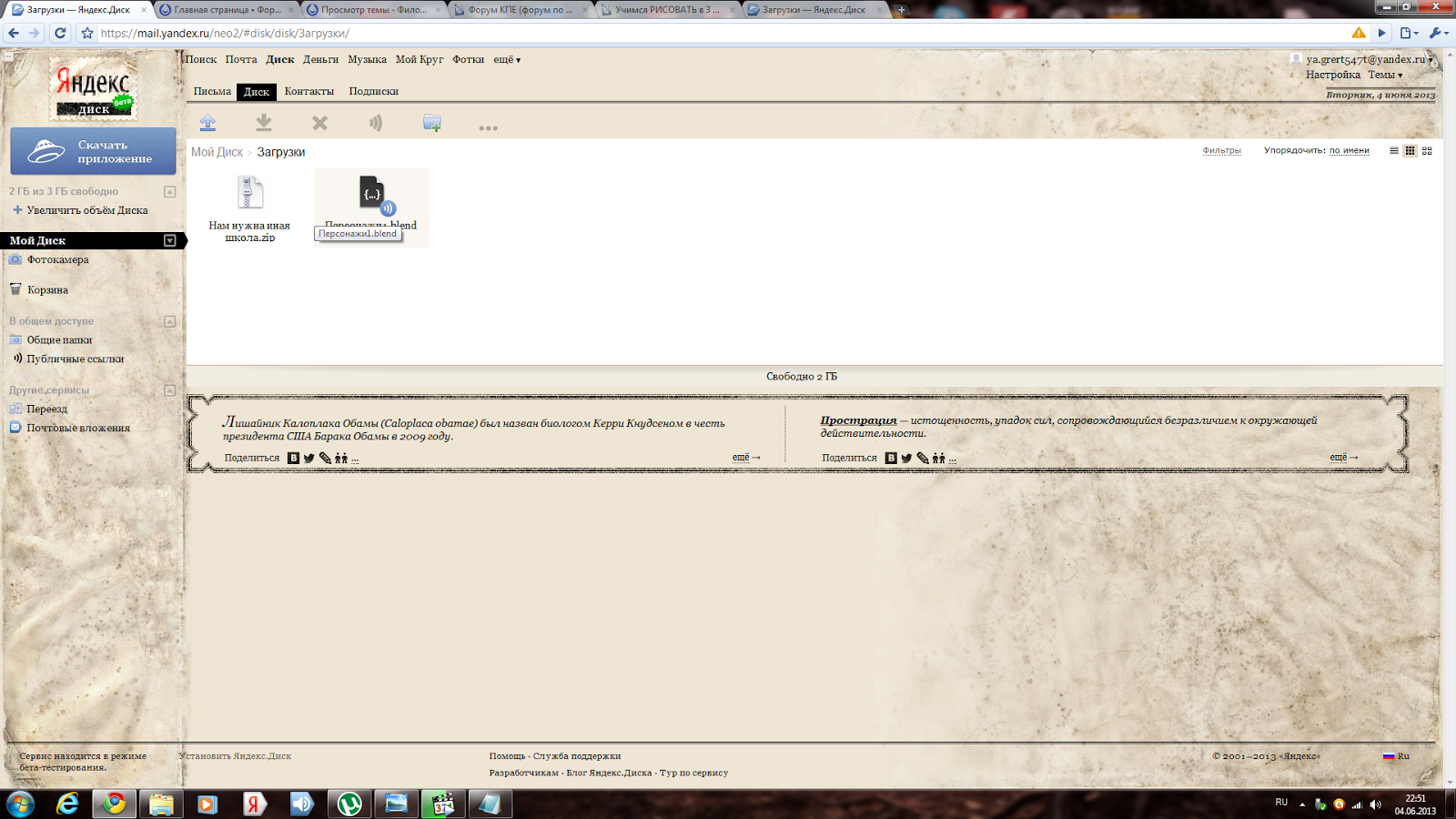This screenshot has width=1456, height=819.
Task: Open the Фотокамера folder in sidebar
Action: coord(57,259)
